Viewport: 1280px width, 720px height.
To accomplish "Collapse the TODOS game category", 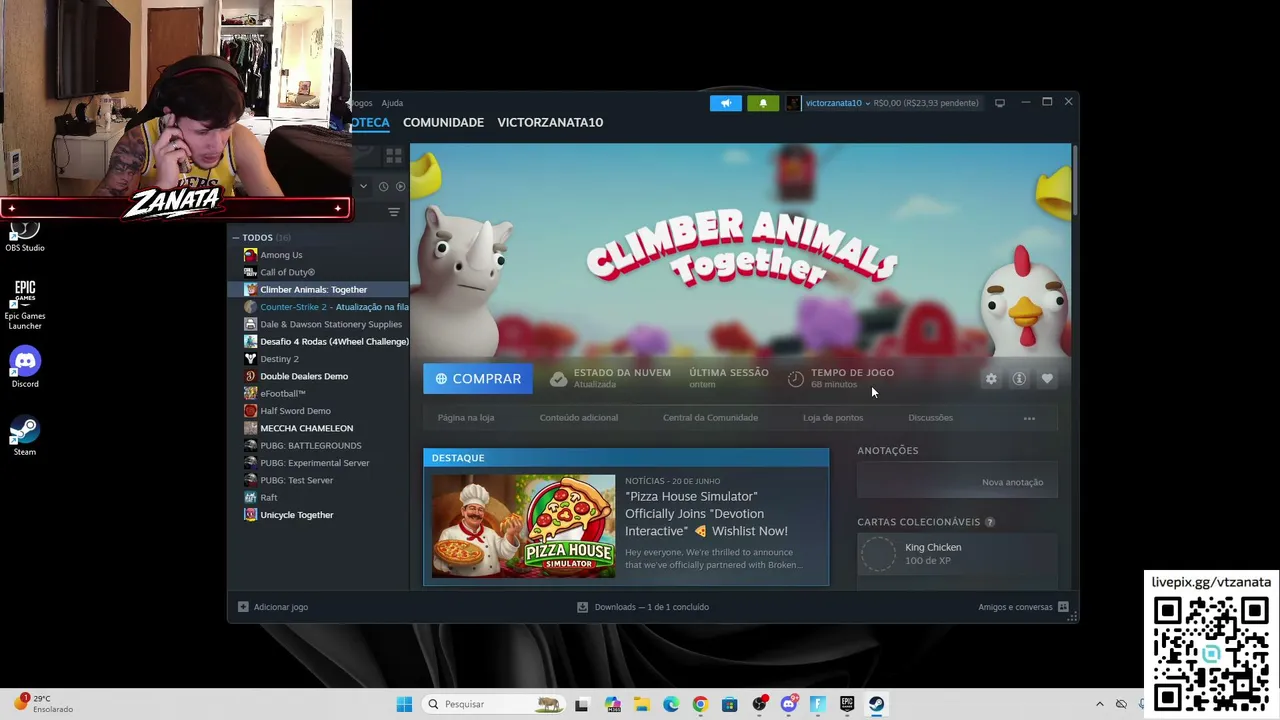I will pyautogui.click(x=236, y=238).
